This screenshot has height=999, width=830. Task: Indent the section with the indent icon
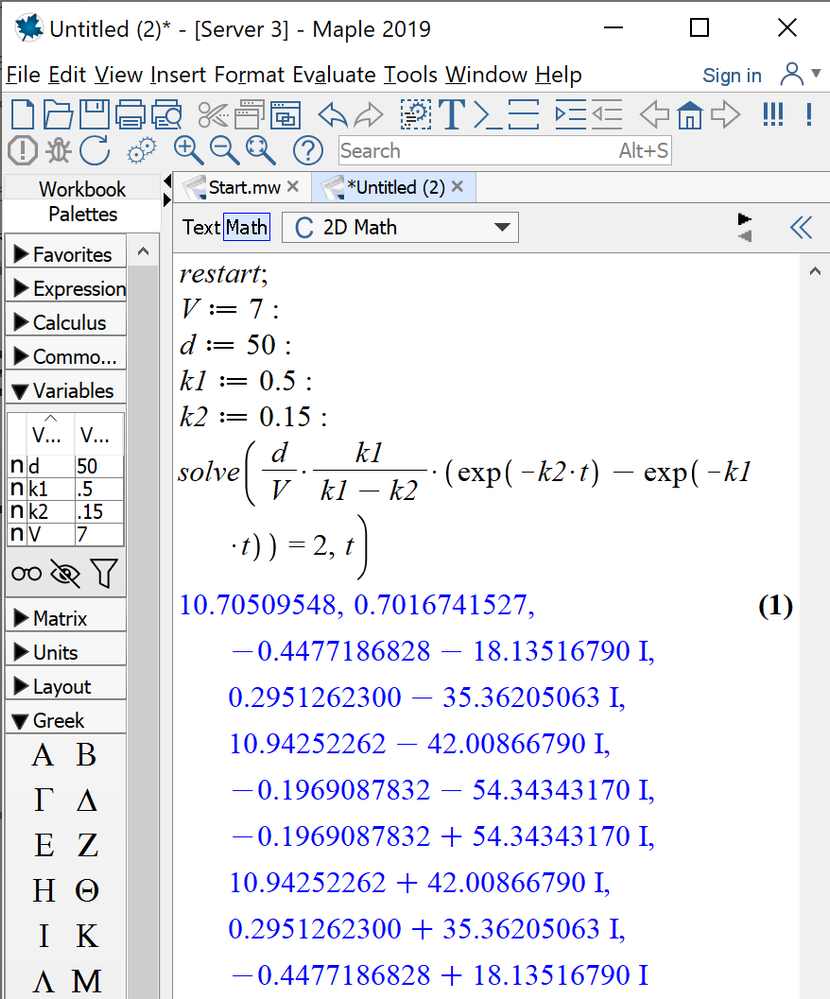[x=570, y=115]
